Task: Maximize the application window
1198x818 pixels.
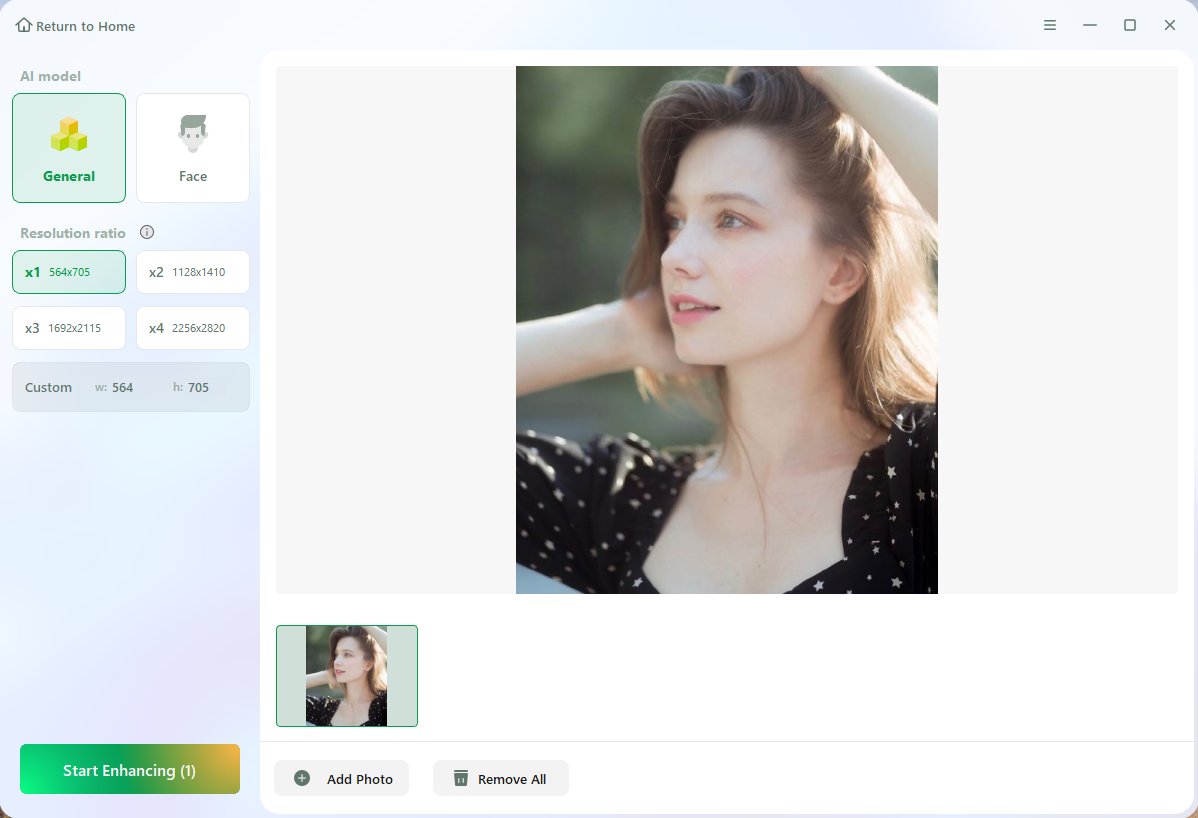Action: [x=1129, y=25]
